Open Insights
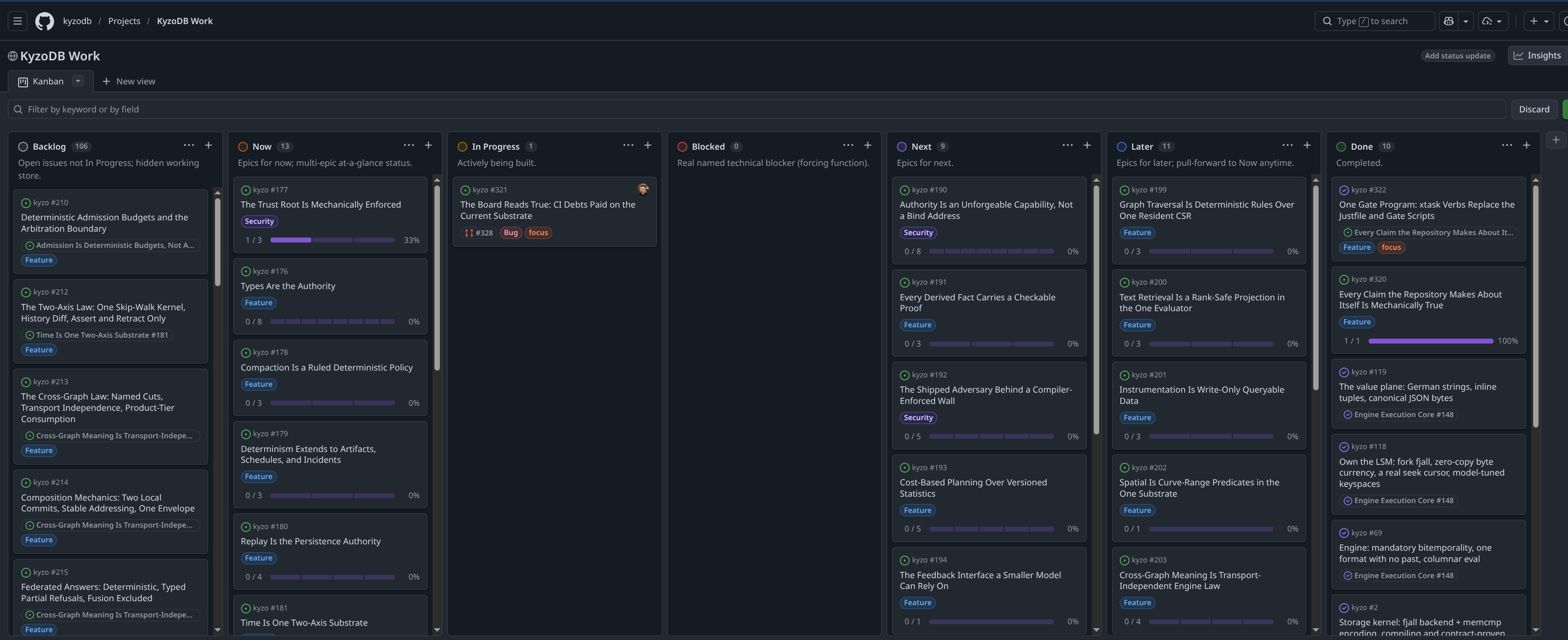Screen dimensions: 1568x640 pos(1538,55)
